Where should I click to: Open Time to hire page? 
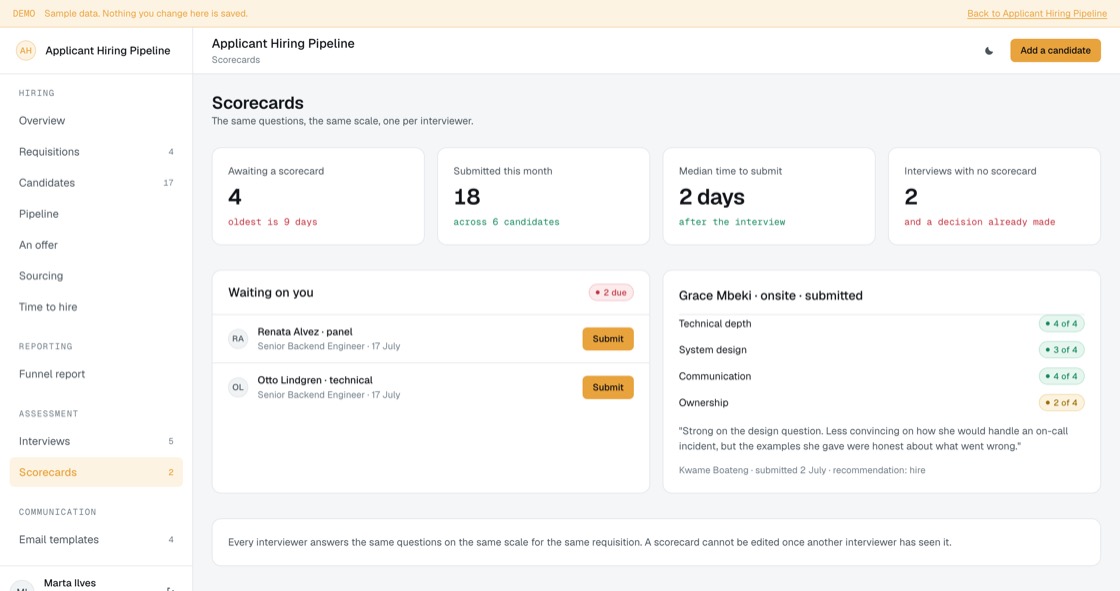pyautogui.click(x=96, y=307)
